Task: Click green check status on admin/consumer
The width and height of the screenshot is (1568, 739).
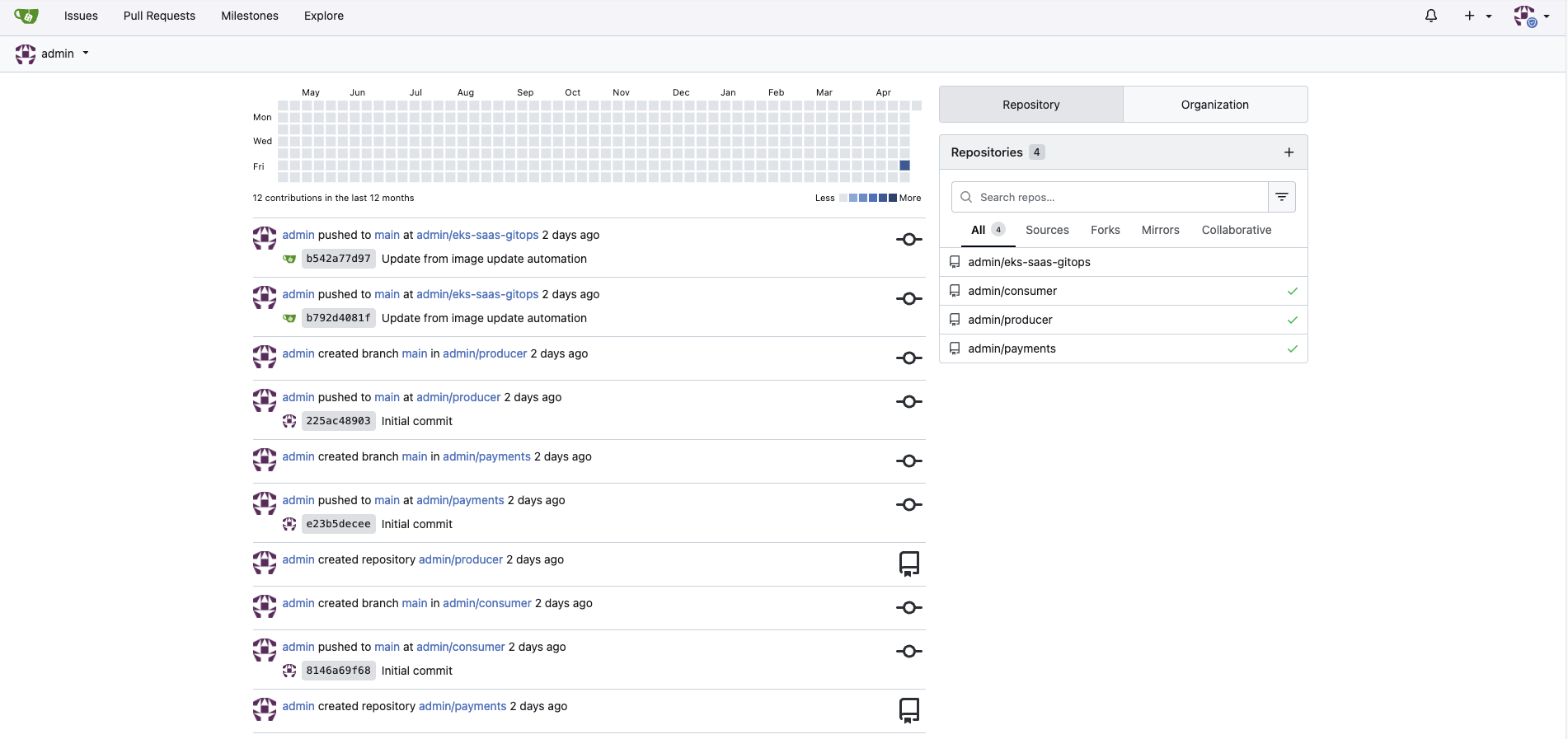Action: (1292, 291)
